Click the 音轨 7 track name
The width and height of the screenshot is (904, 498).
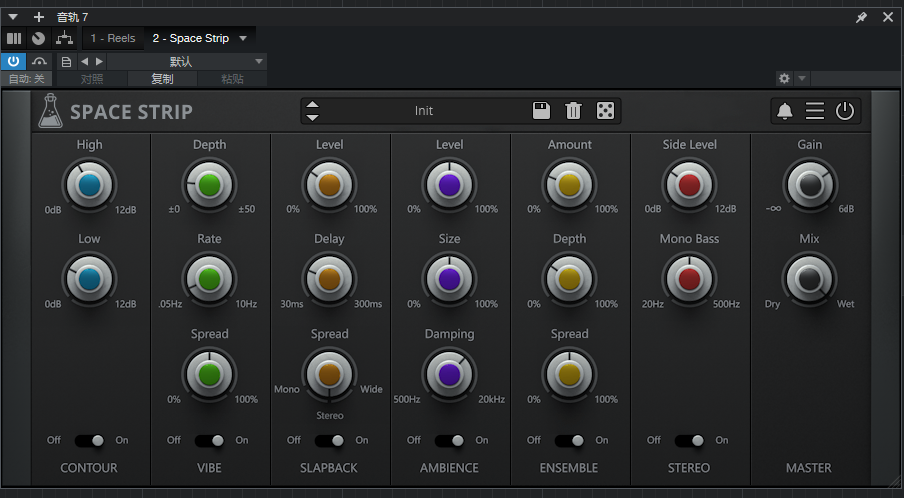pos(72,17)
